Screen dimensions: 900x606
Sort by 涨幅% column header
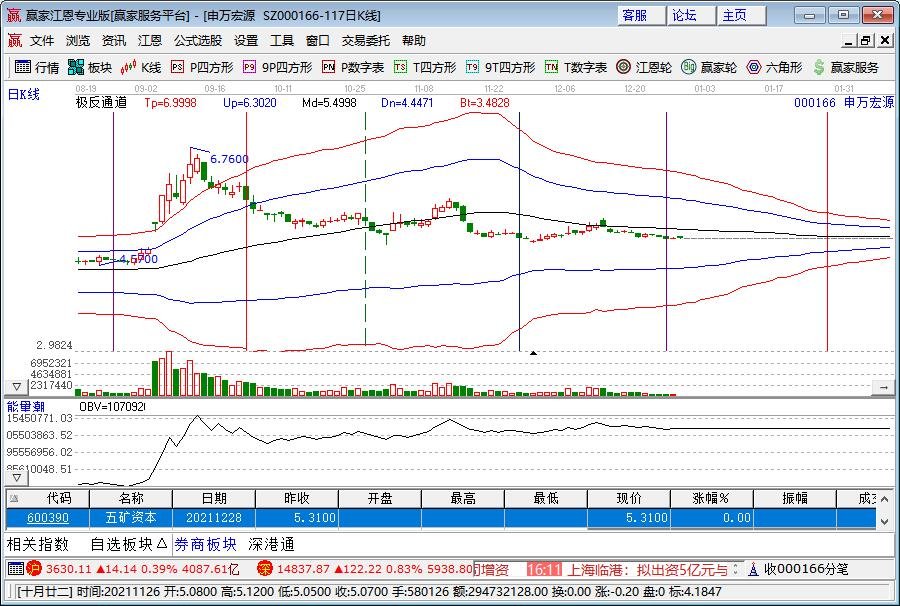pos(711,498)
